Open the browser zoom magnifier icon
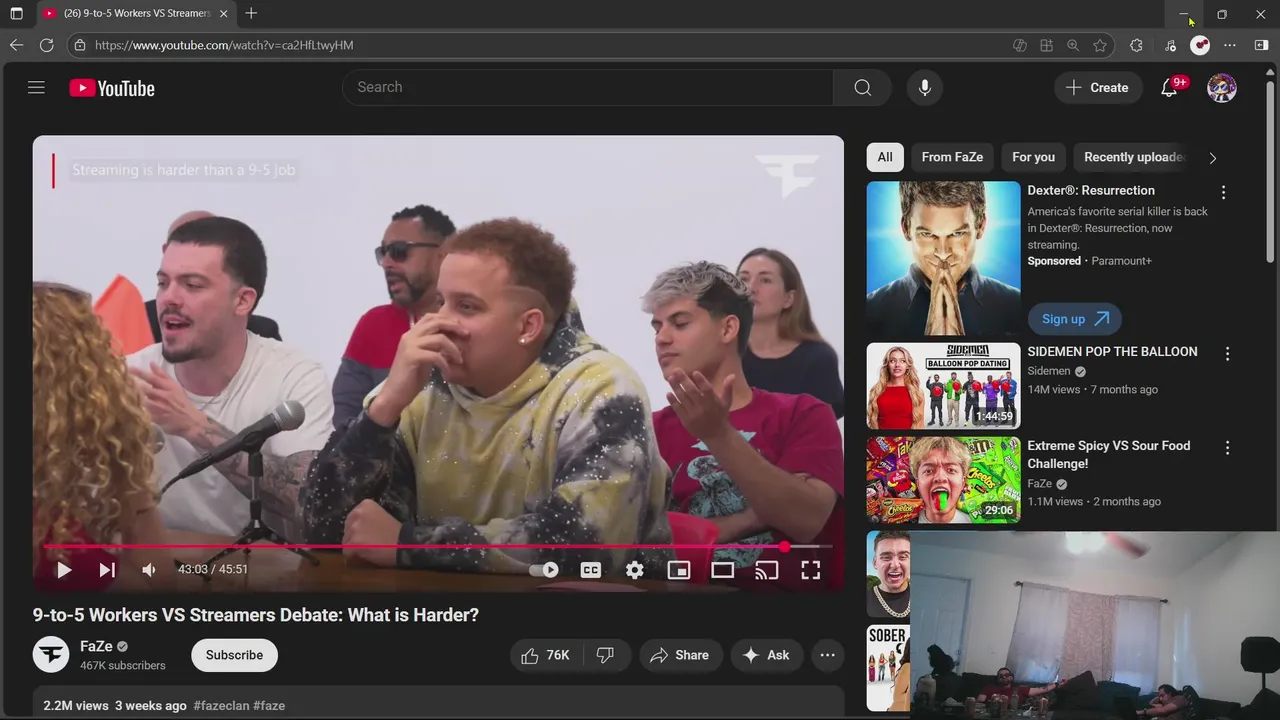The height and width of the screenshot is (720, 1280). [x=1073, y=45]
